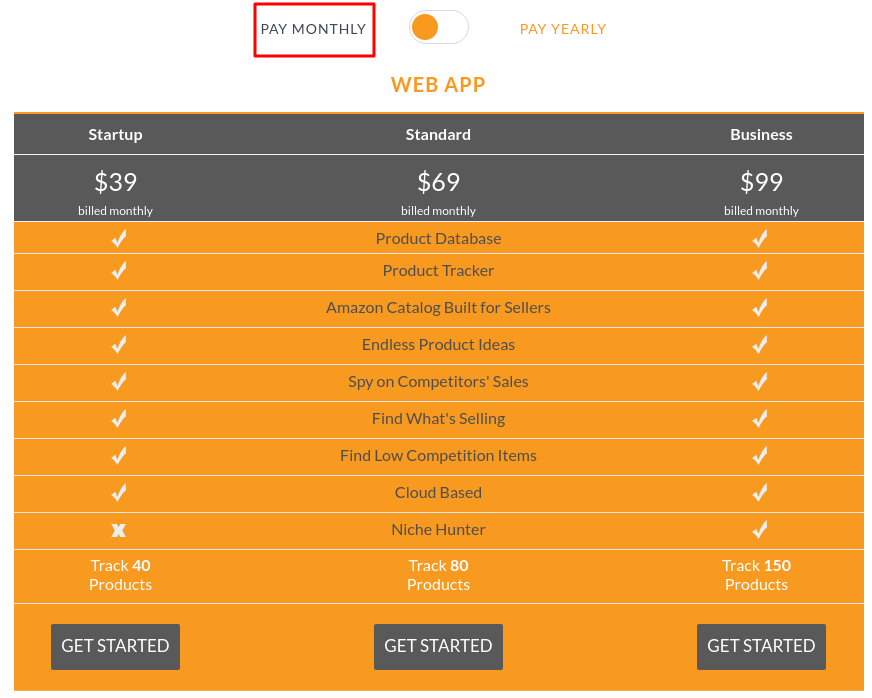The image size is (872, 698).
Task: Click the Startup checkmark for Find What's Selling
Action: (119, 419)
